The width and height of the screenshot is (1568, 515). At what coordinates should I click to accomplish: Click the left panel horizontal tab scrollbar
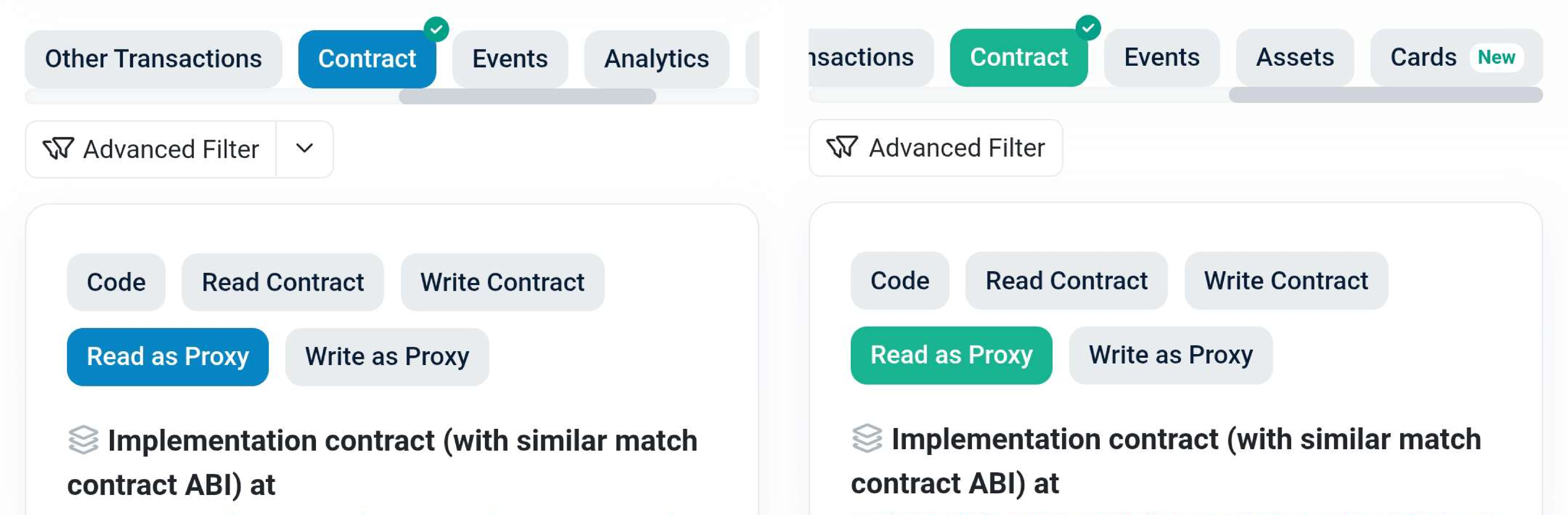pyautogui.click(x=527, y=96)
